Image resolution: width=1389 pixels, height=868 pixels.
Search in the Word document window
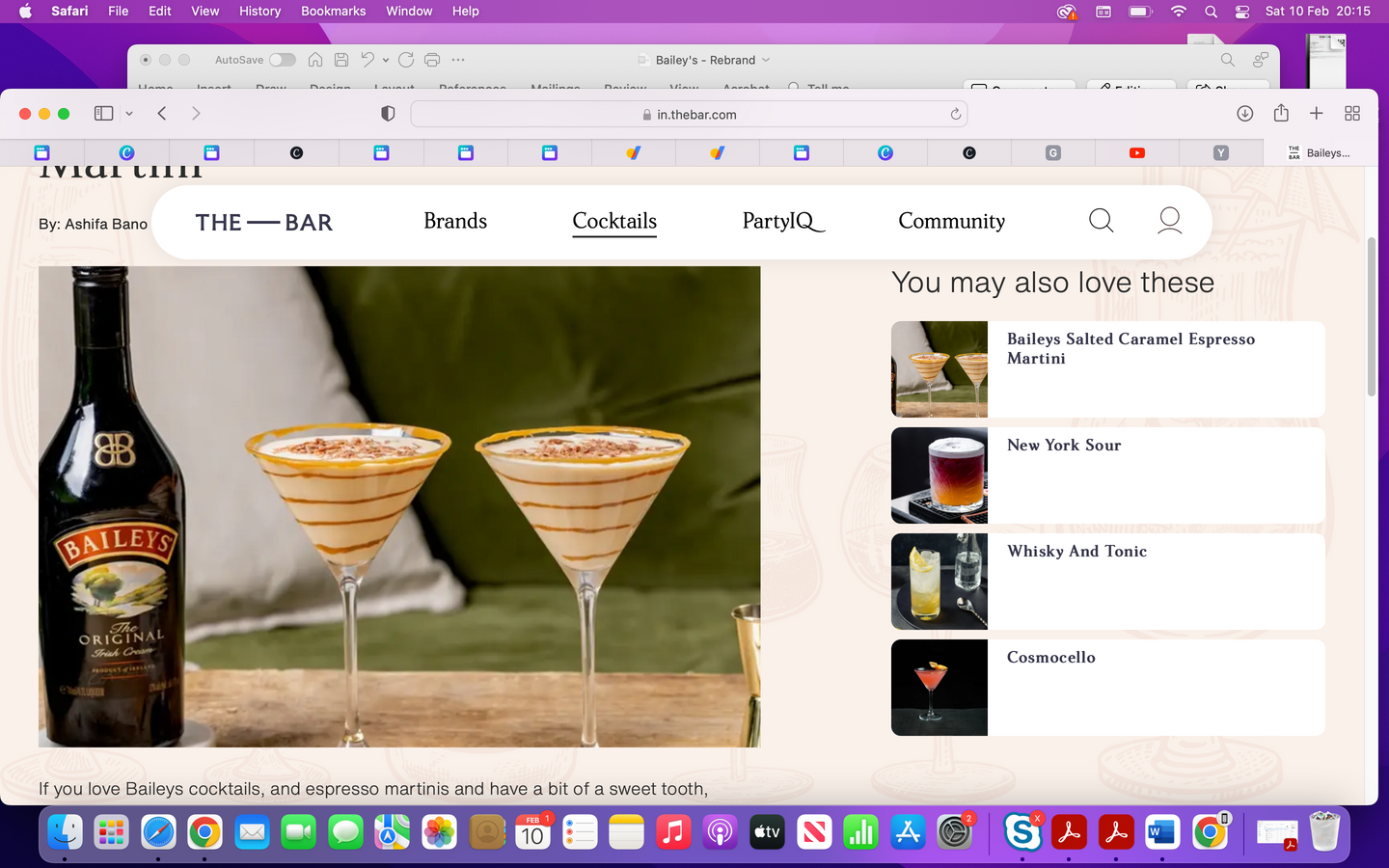(1228, 60)
